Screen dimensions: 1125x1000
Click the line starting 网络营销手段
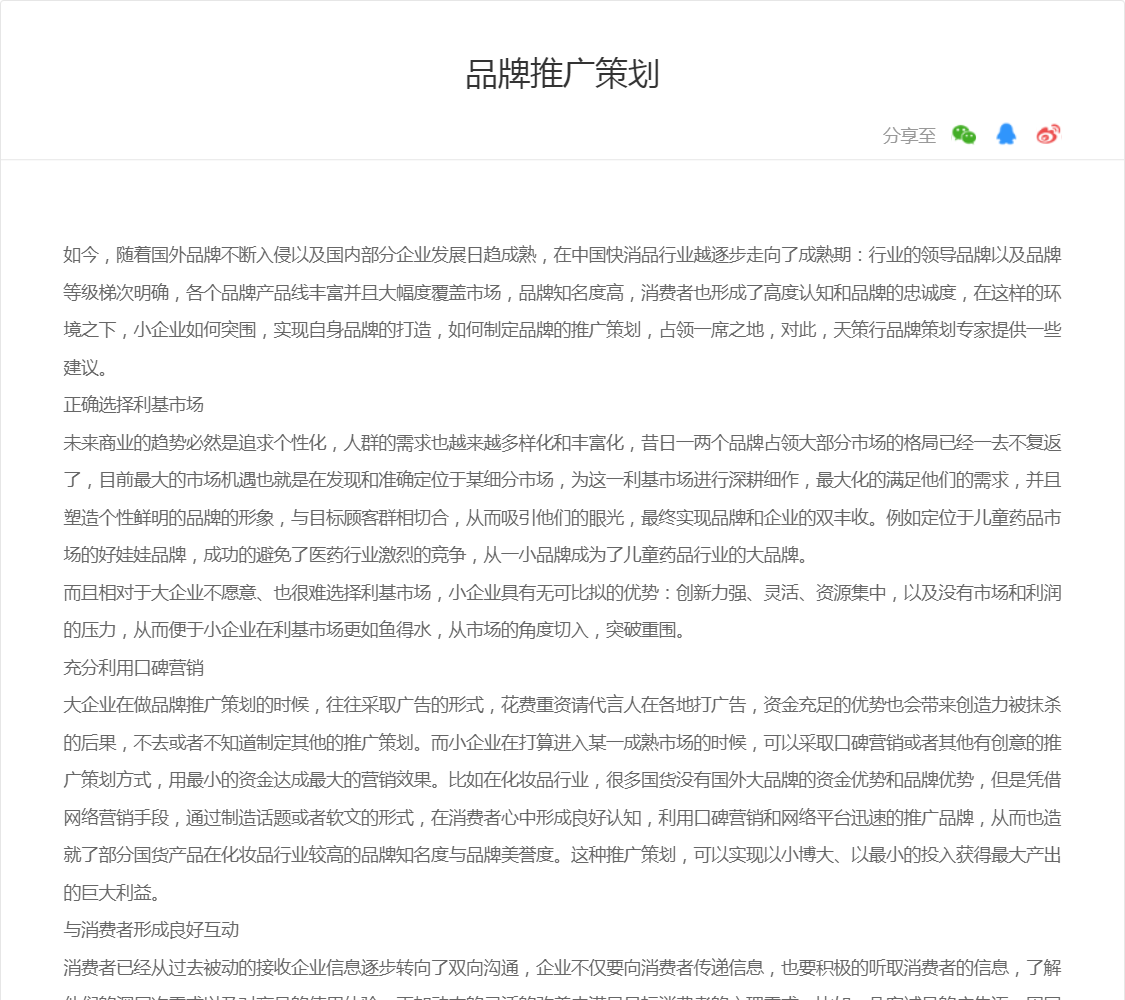point(562,818)
